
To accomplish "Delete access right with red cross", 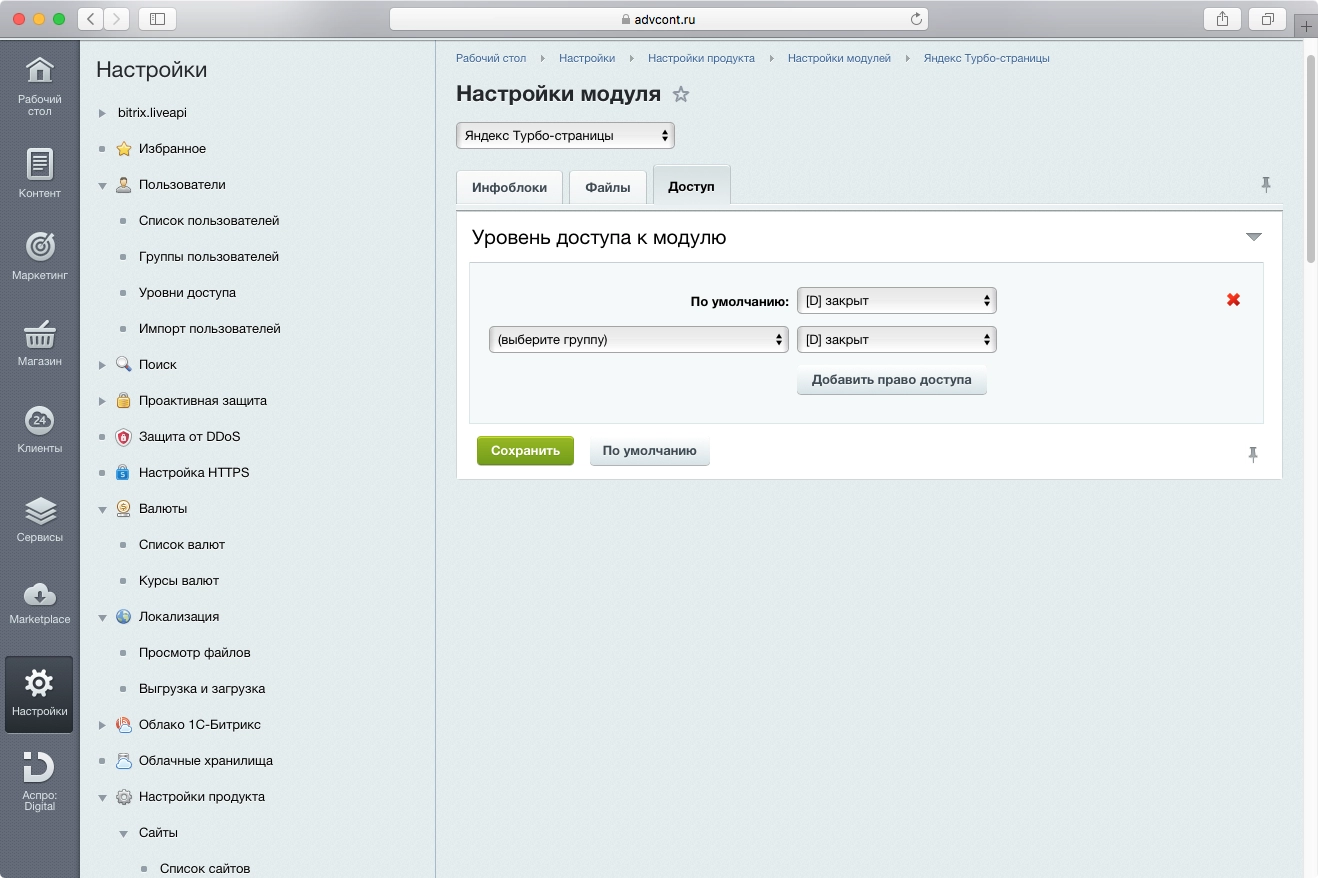I will pos(1233,299).
